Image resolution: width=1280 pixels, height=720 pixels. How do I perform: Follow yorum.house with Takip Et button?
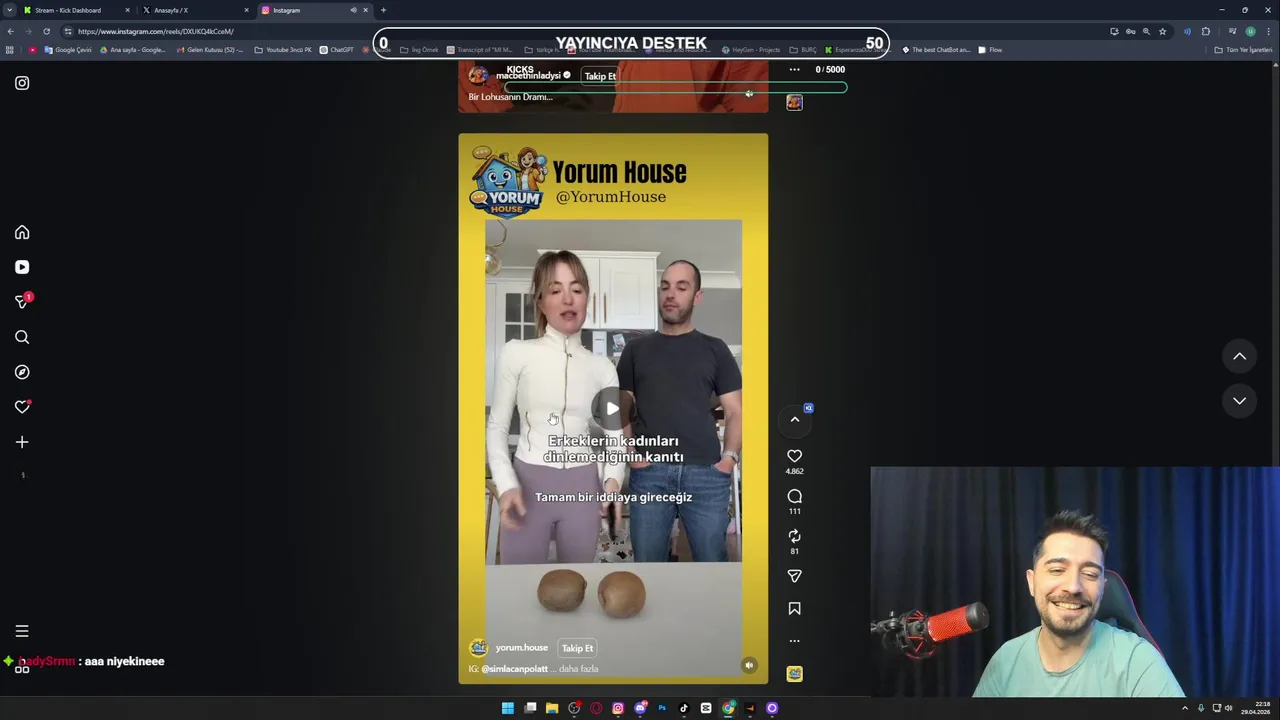(577, 648)
